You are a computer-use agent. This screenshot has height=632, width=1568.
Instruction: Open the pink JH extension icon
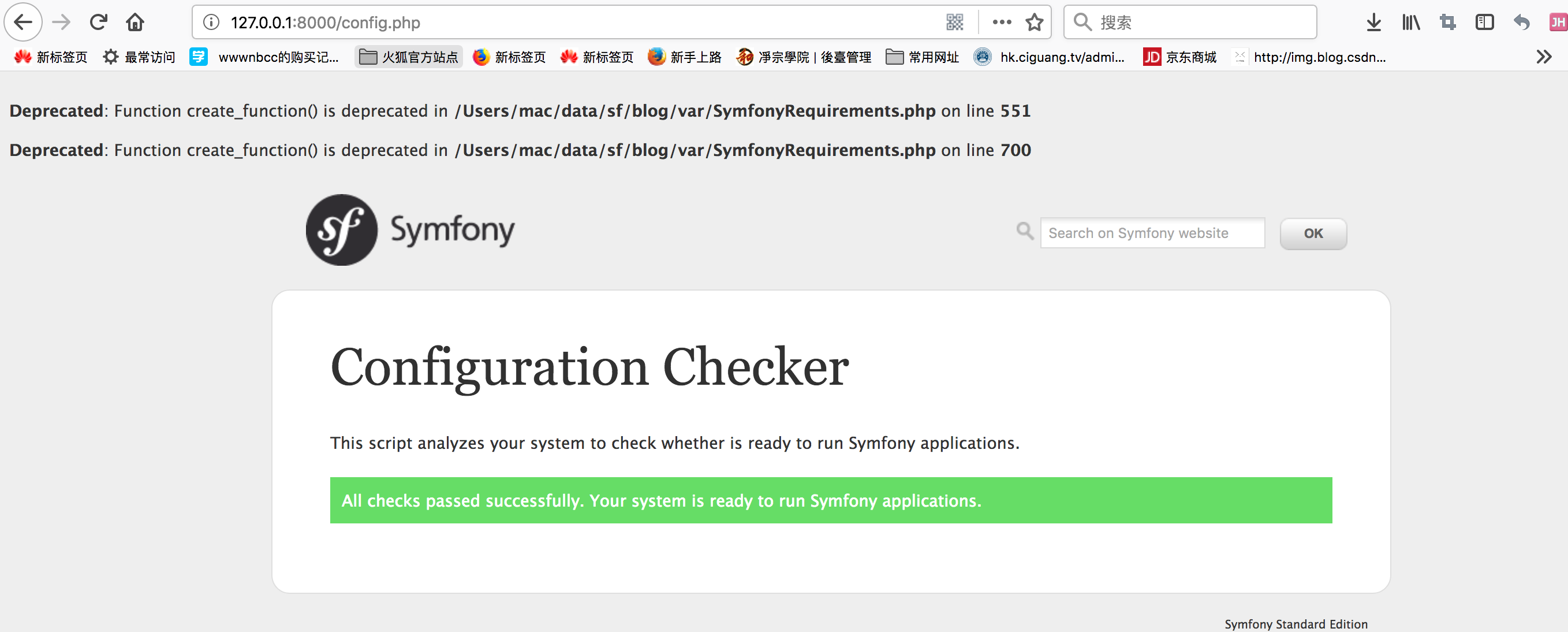tap(1558, 23)
